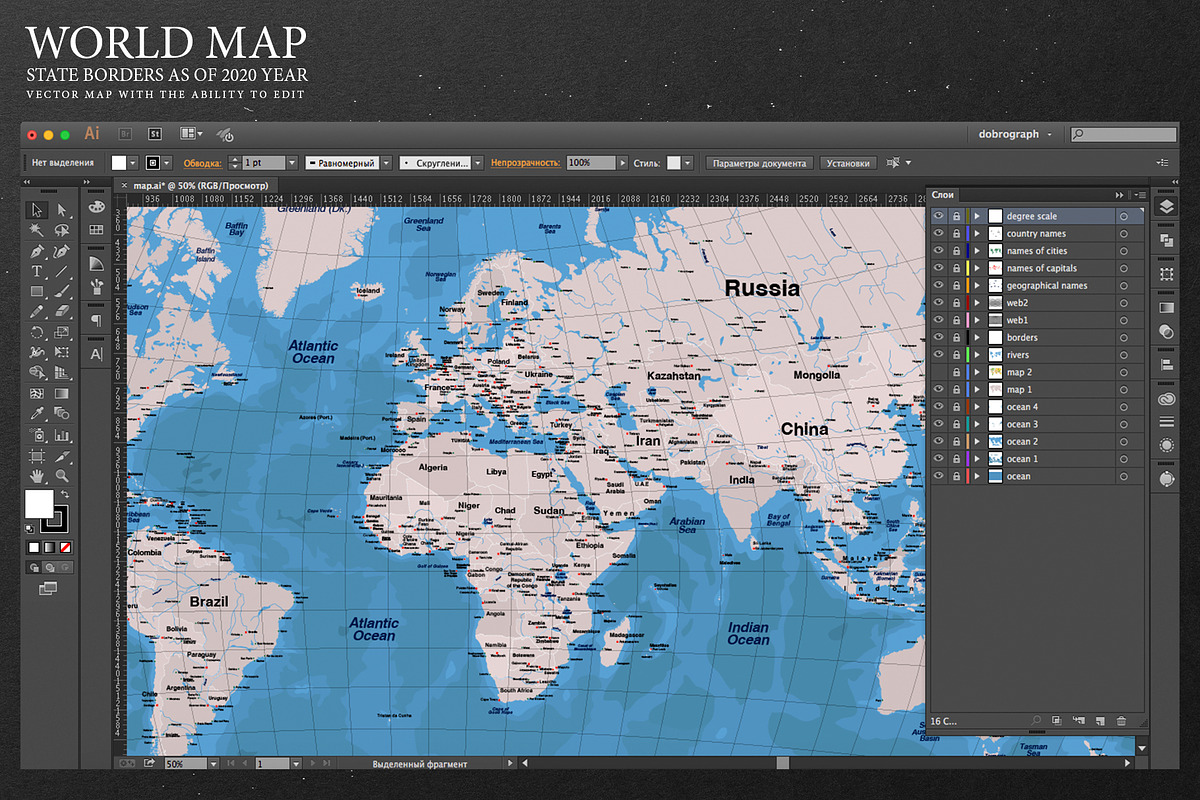
Task: Select the Pencil tool
Action: [x=36, y=312]
